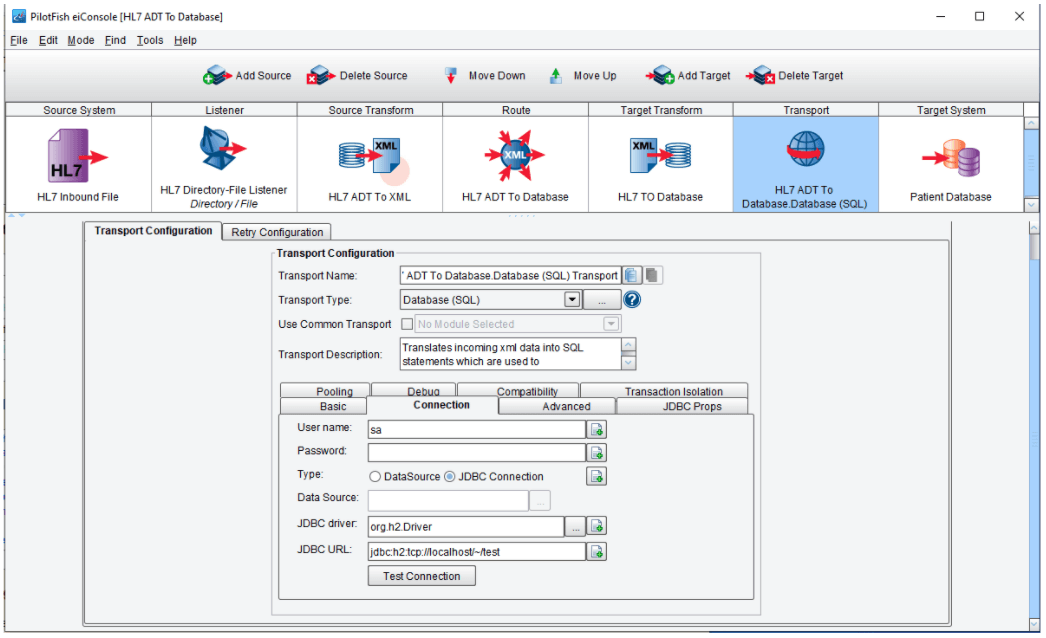Image resolution: width=1046 pixels, height=638 pixels.
Task: Open the Mode menu
Action: click(x=81, y=40)
